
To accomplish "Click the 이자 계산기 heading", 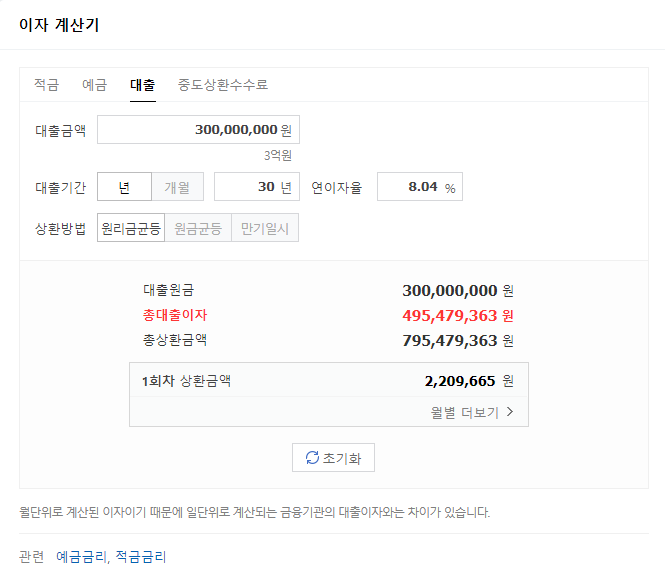I will [59, 24].
